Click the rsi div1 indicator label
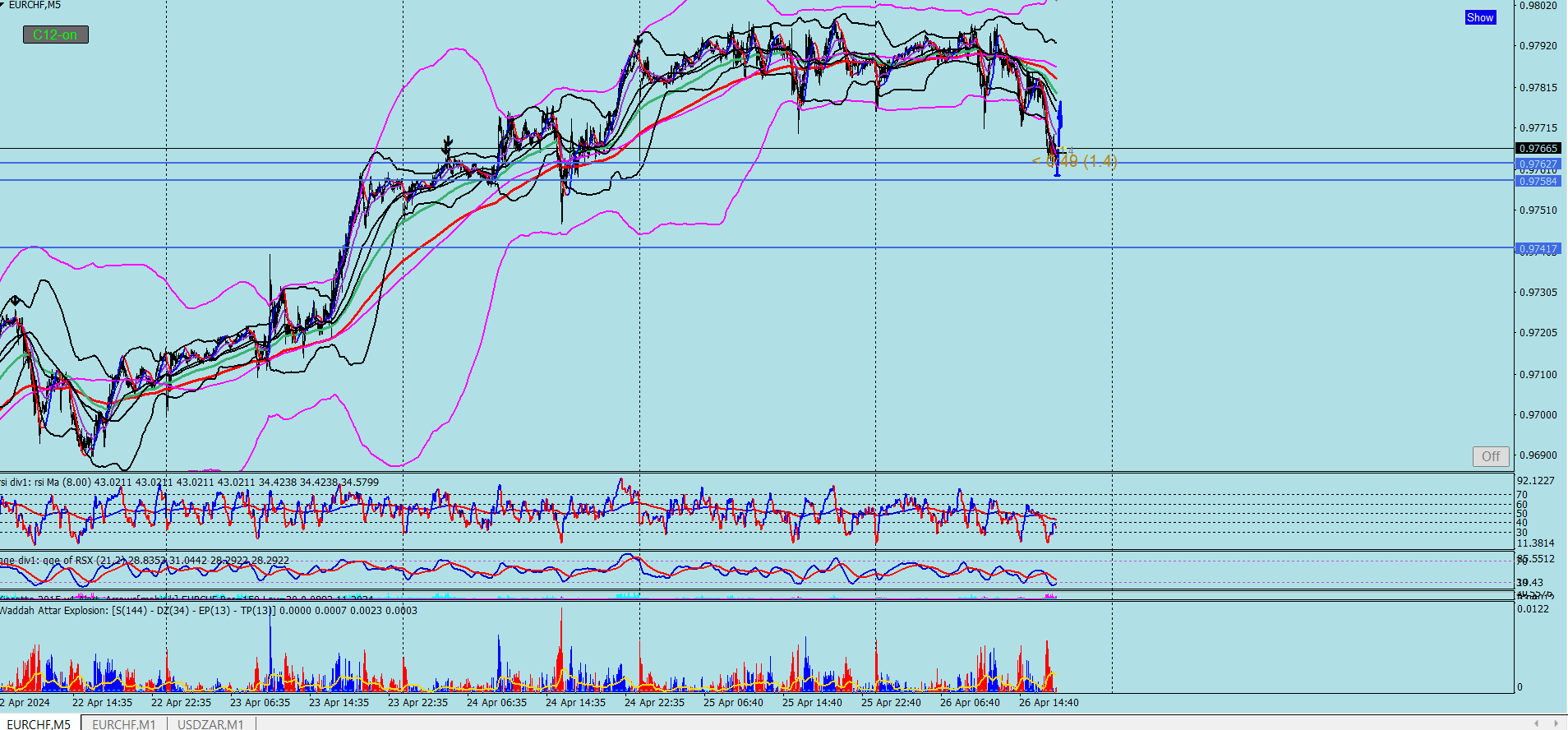The image size is (1568, 730). (189, 483)
